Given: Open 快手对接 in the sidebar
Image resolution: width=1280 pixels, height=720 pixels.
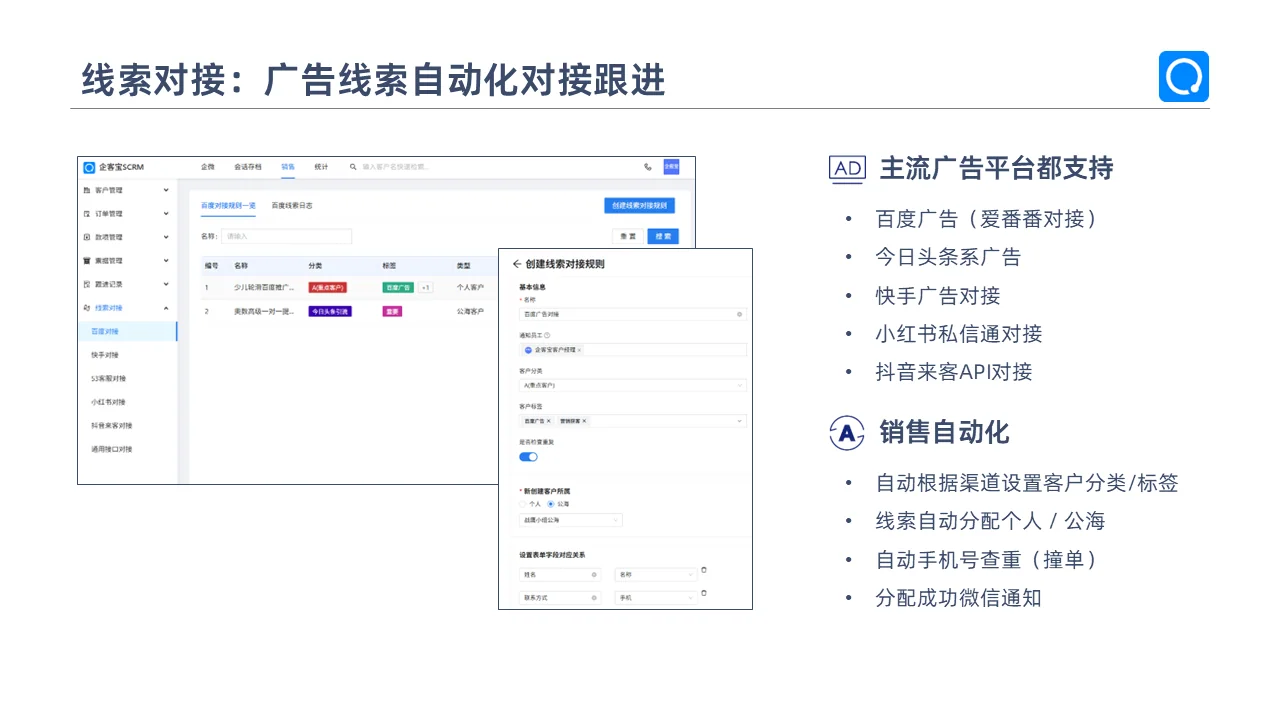Looking at the screenshot, I should pos(104,355).
